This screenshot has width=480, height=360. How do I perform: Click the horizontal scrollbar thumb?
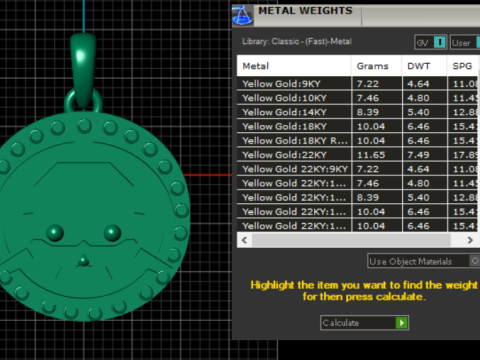(x=351, y=240)
